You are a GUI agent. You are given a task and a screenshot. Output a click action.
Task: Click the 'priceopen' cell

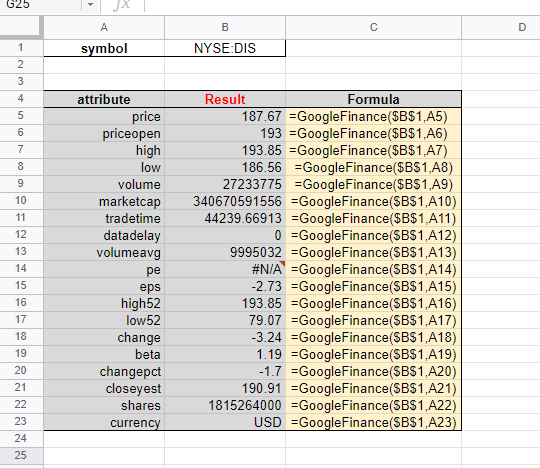coord(104,134)
